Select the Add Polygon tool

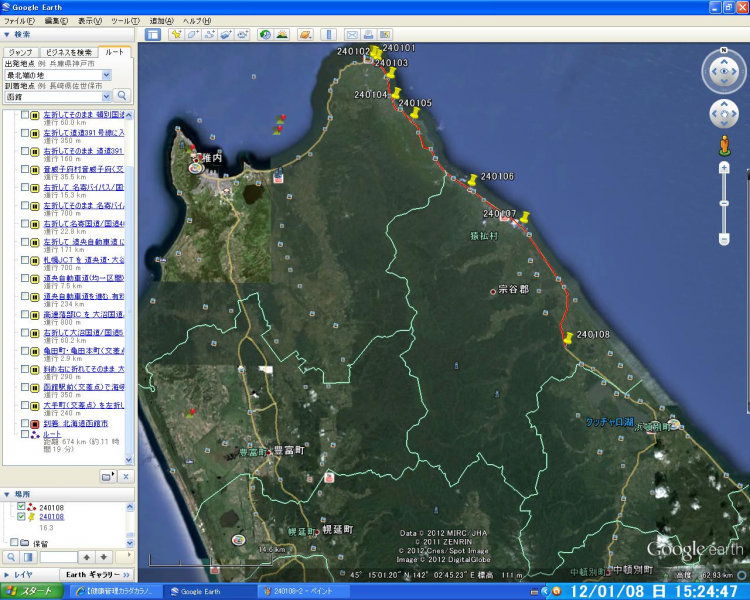193,34
